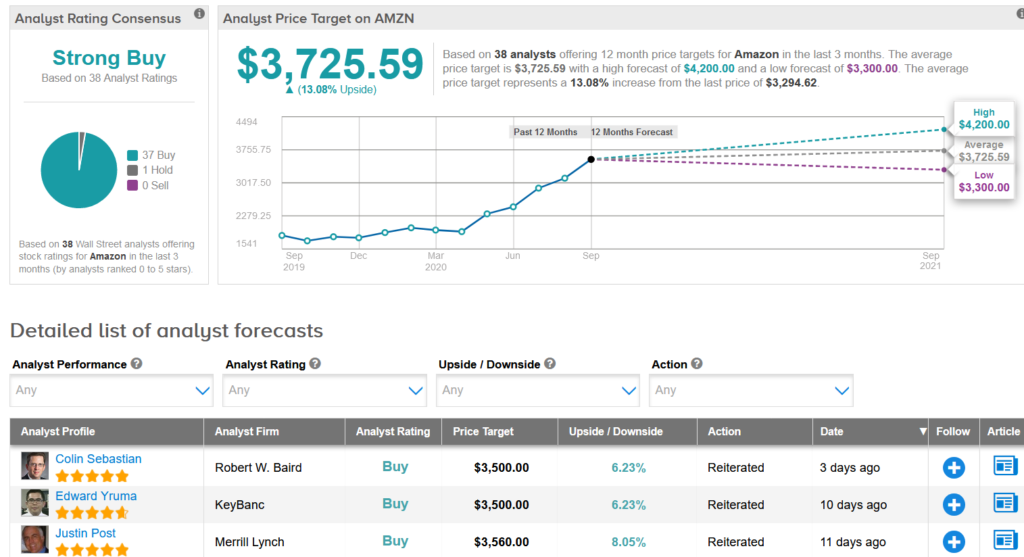Click the Strong Buy consensus heading

pos(109,57)
